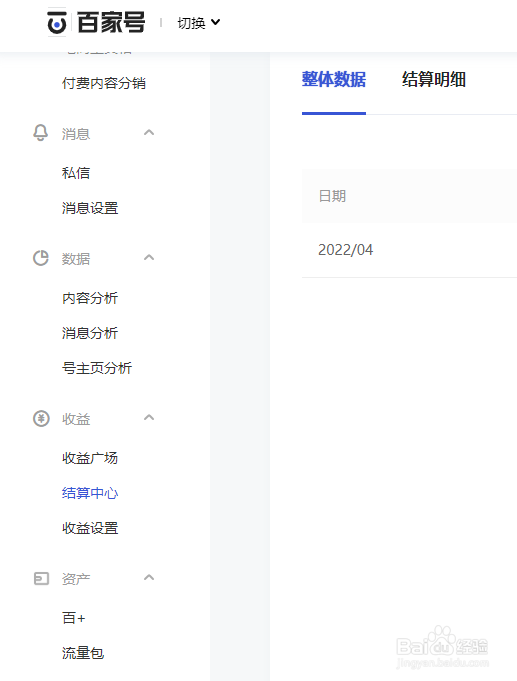The width and height of the screenshot is (517, 681).
Task: Switch to the 整体数据 tab
Action: (334, 79)
